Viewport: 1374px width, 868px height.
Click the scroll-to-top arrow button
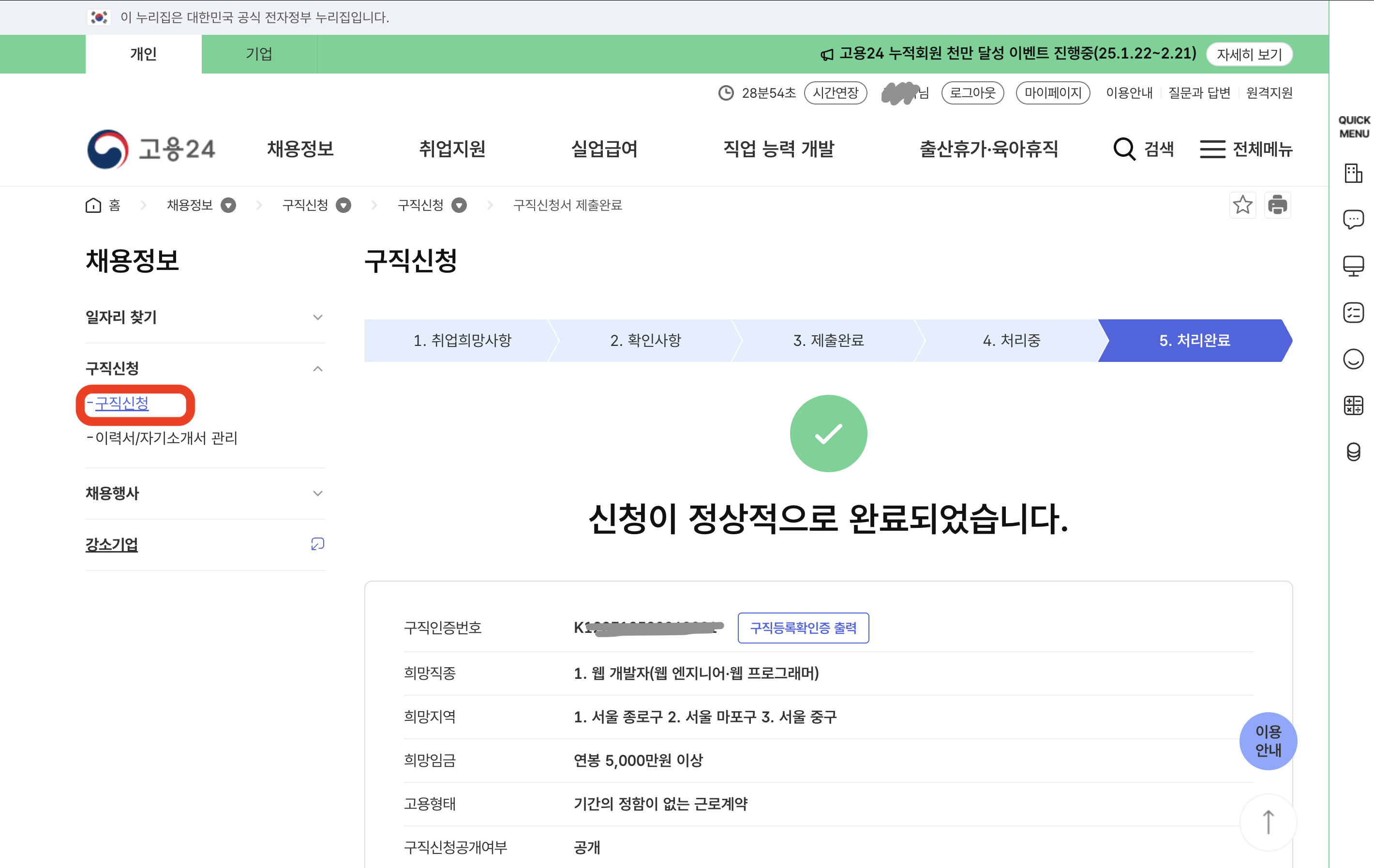tap(1268, 822)
